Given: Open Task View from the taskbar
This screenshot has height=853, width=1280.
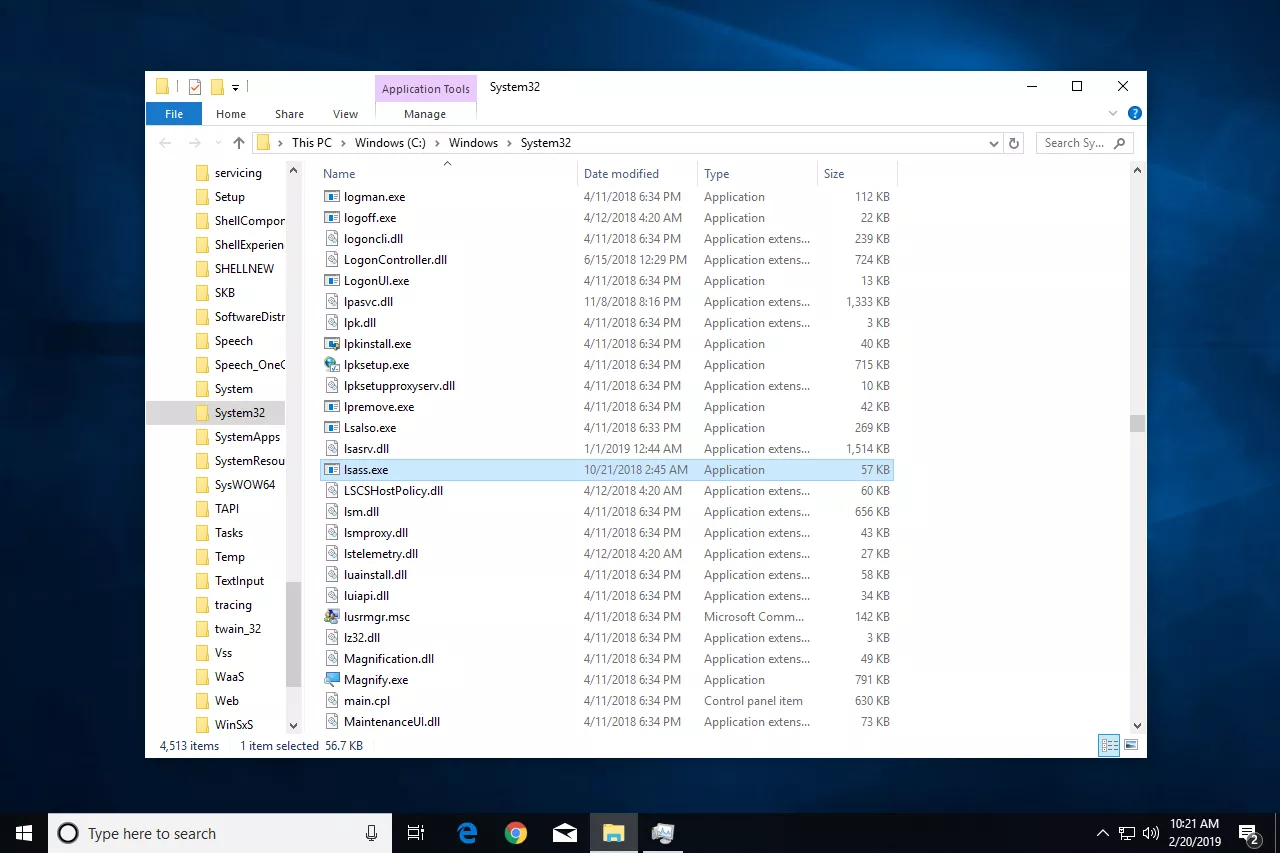Looking at the screenshot, I should 416,832.
